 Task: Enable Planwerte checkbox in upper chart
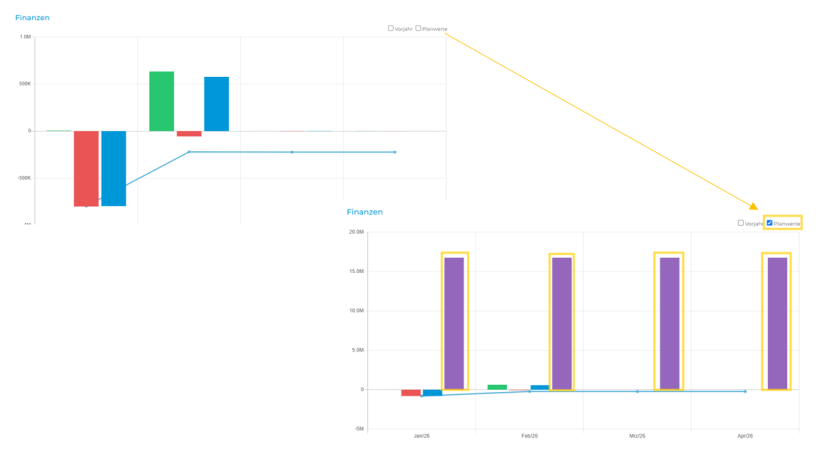click(418, 28)
